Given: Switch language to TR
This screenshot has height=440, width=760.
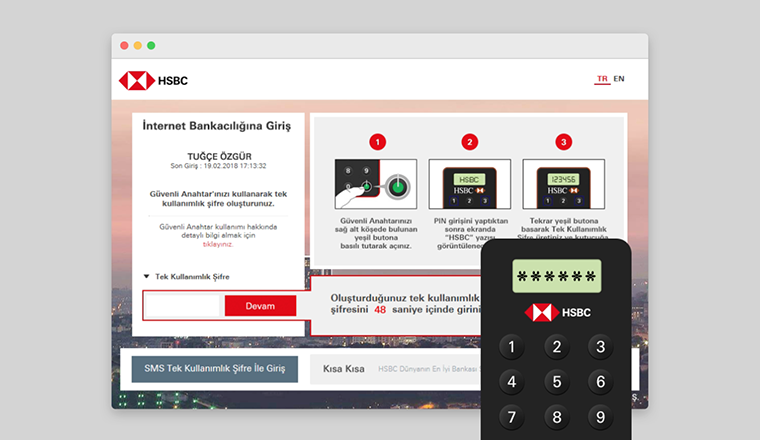Looking at the screenshot, I should tap(602, 79).
